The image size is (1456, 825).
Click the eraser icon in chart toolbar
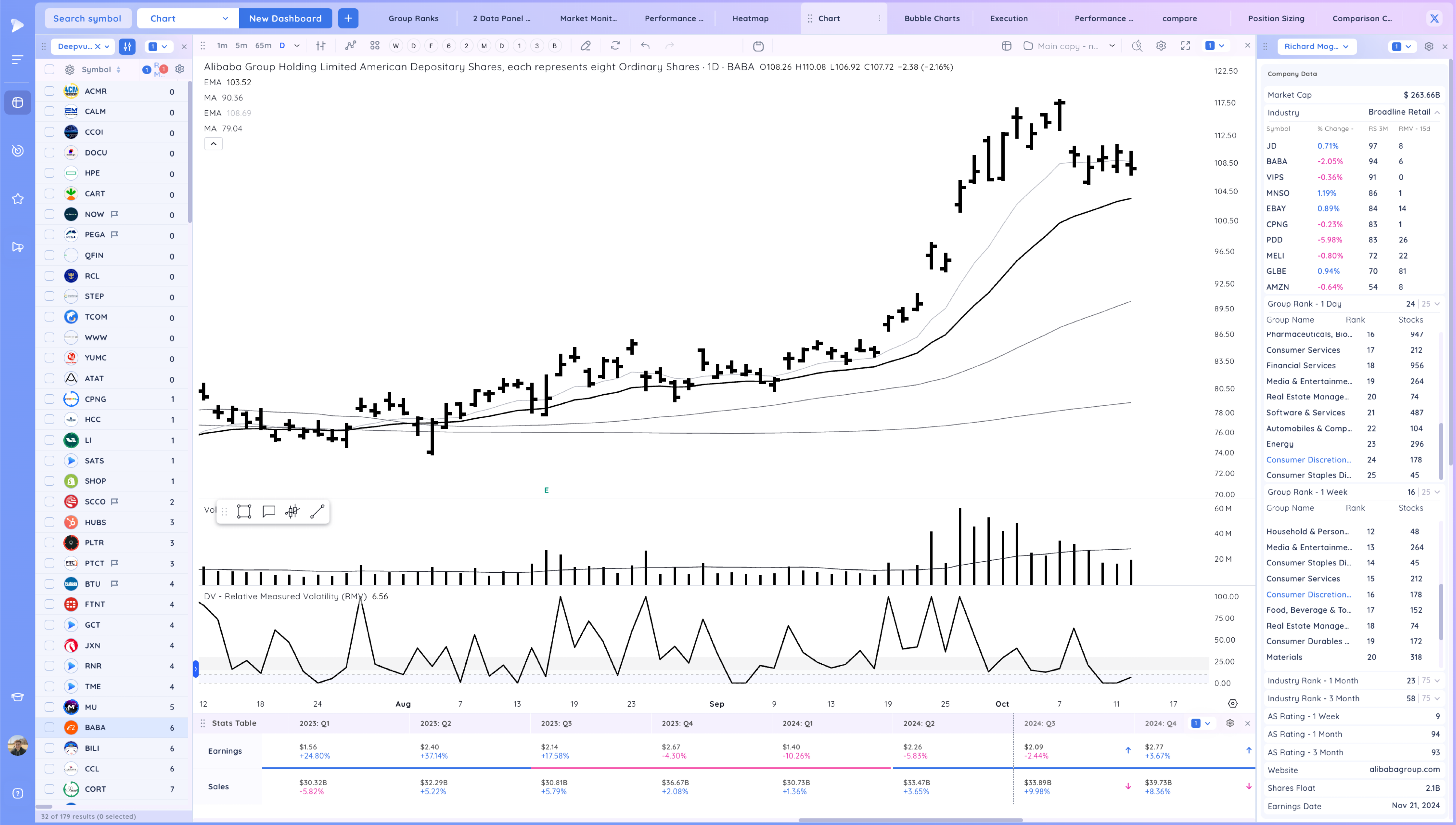(586, 46)
